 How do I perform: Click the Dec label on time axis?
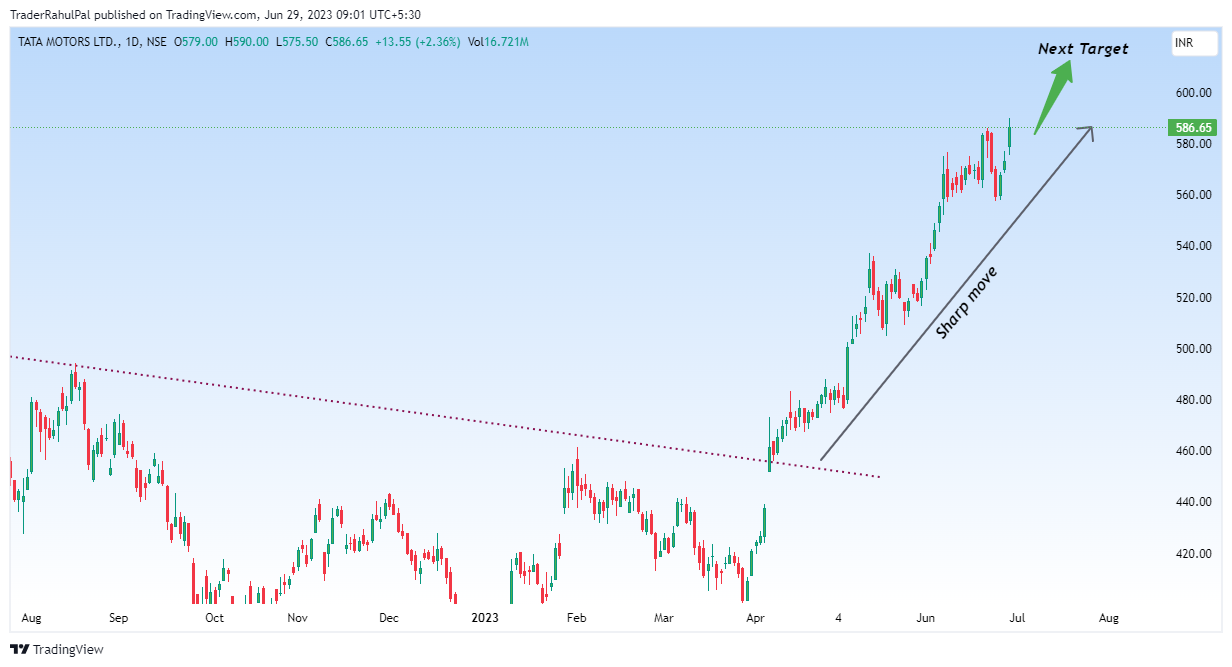click(389, 618)
